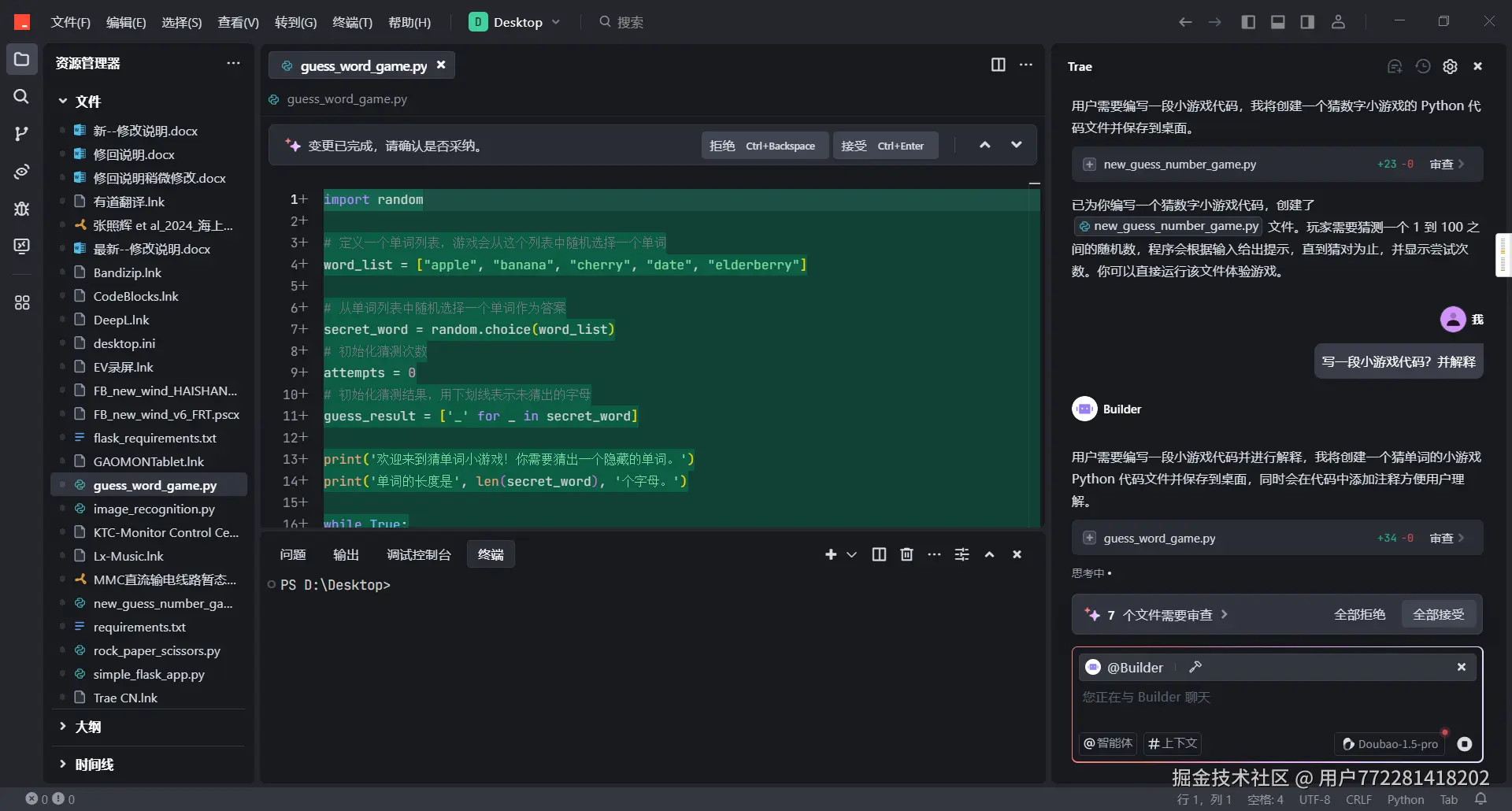1512x811 pixels.
Task: Open the Search activity bar icon
Action: pyautogui.click(x=22, y=97)
